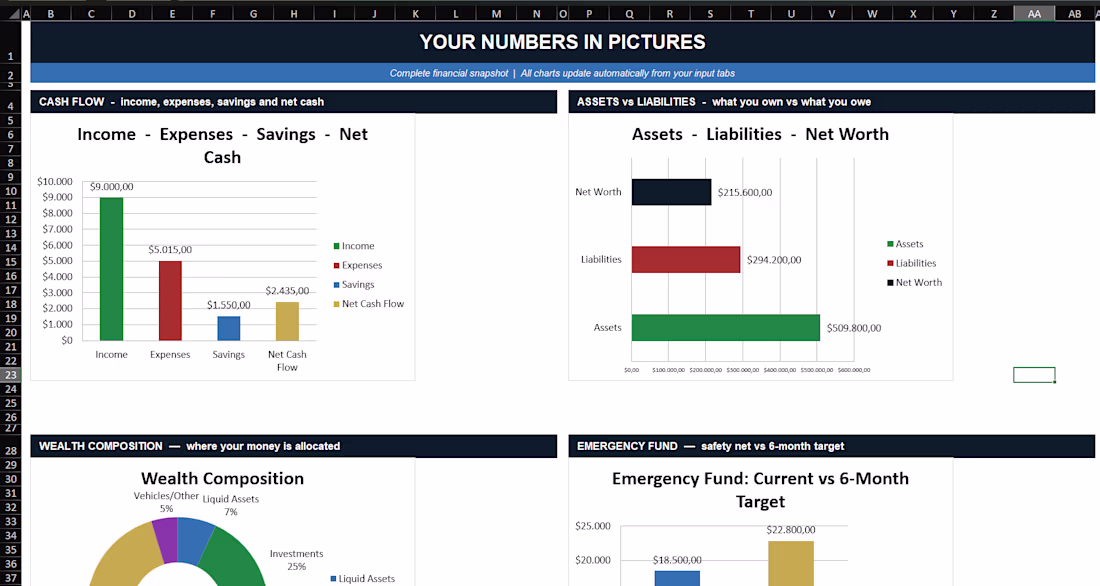Select the 'Vehicles/Other 5%' donut label
This screenshot has height=586, width=1100.
point(166,502)
